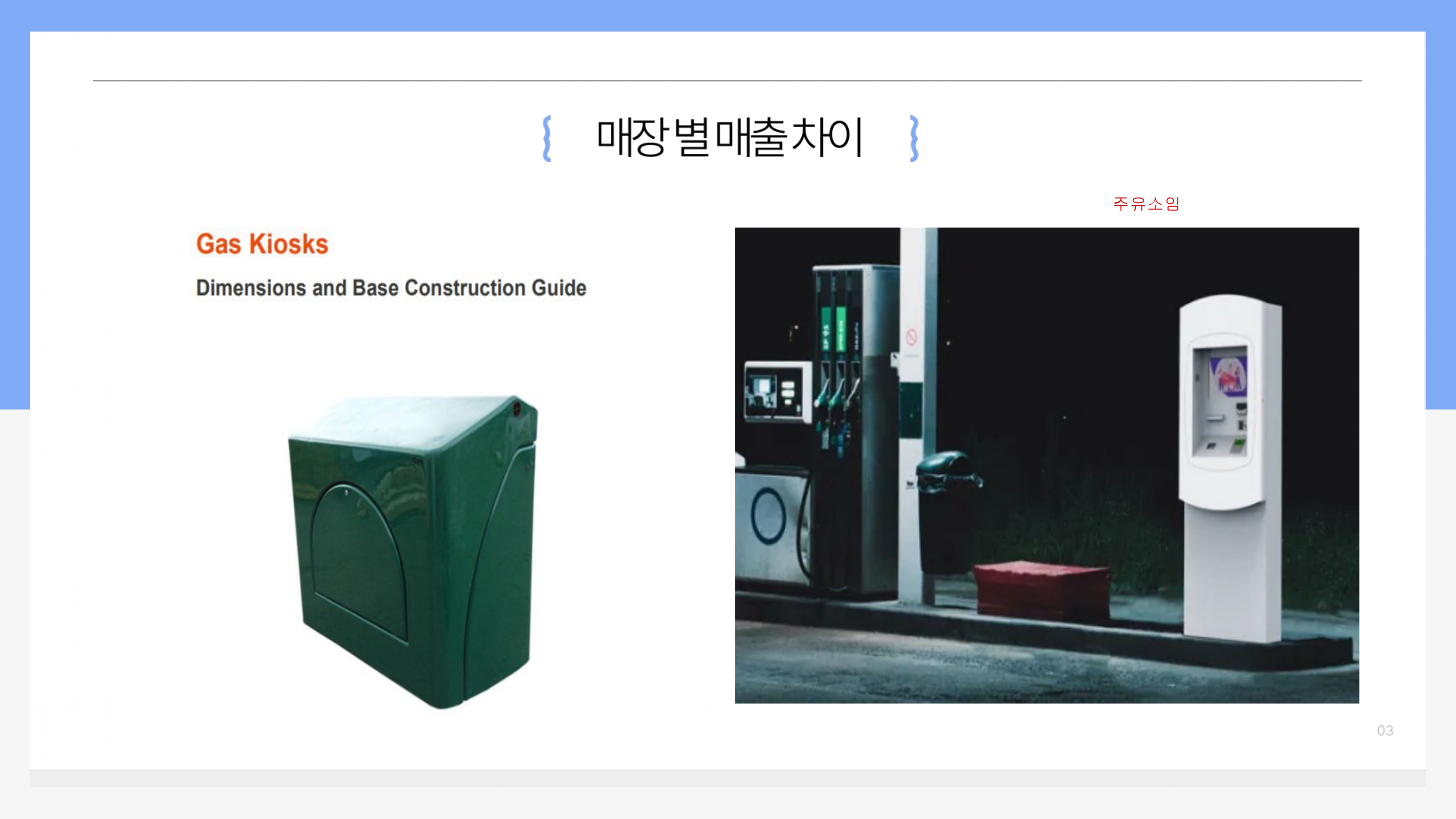Viewport: 1456px width, 819px height.
Task: Click the black trash bin in photo
Action: 948,512
